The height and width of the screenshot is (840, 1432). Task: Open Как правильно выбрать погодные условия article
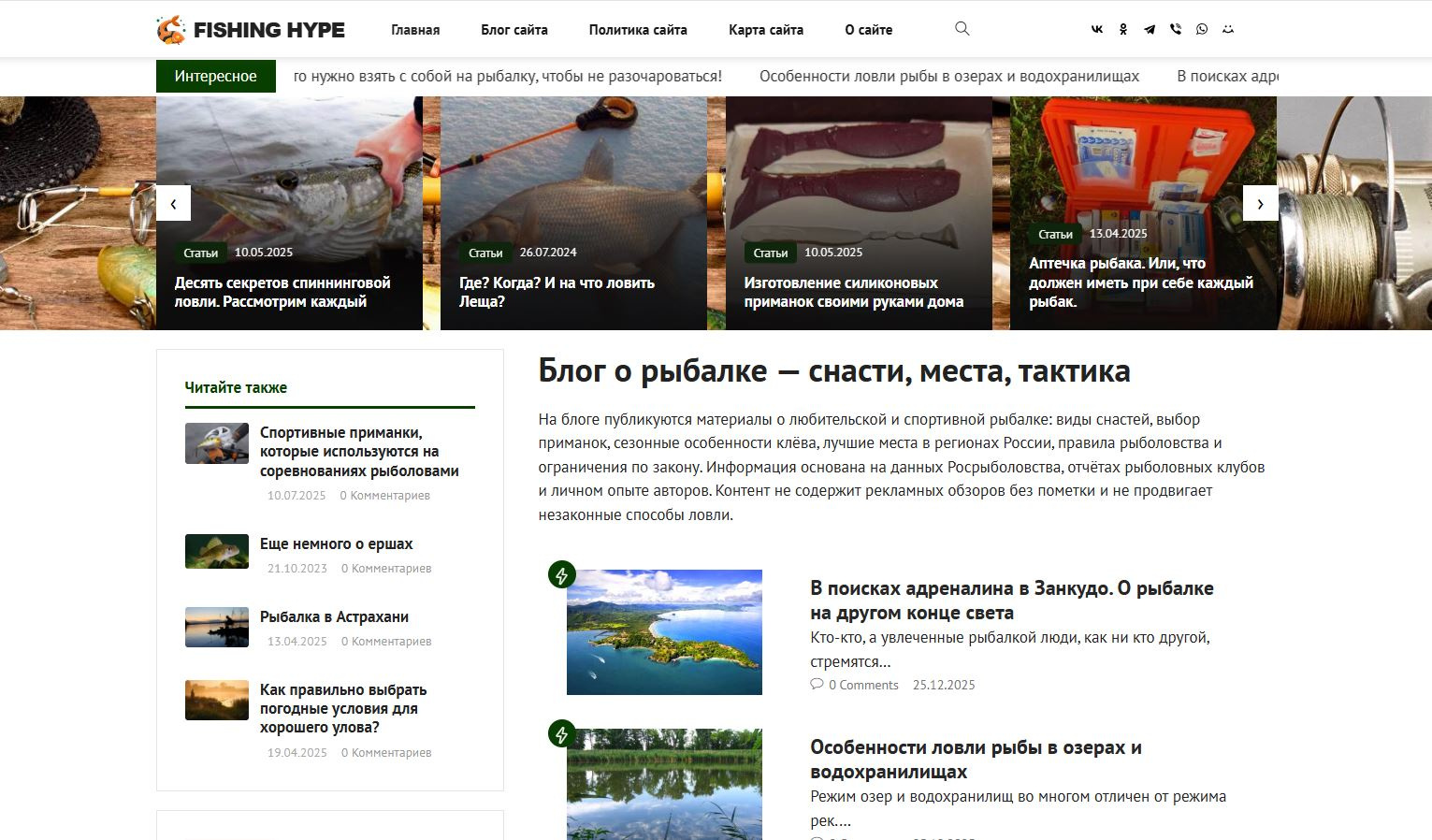coord(343,708)
